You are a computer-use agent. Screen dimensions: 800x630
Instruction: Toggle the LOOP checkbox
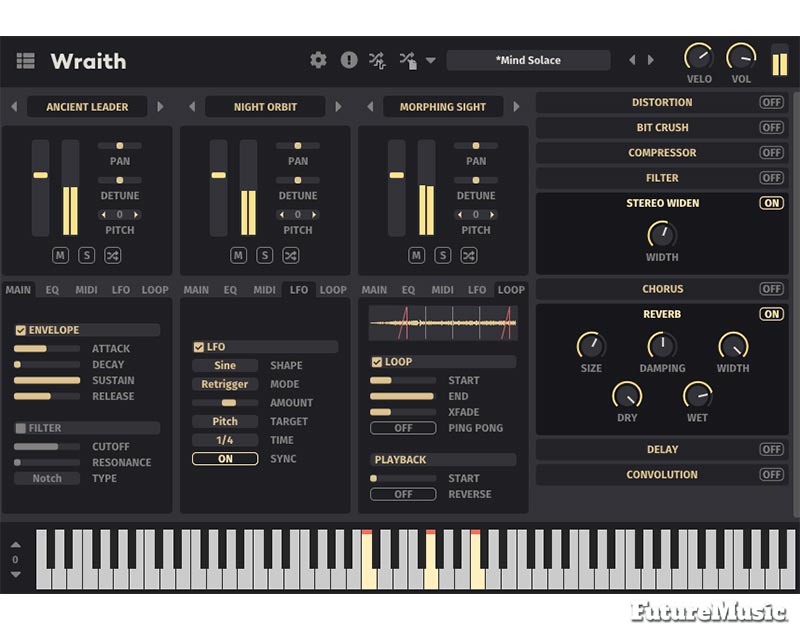377,362
